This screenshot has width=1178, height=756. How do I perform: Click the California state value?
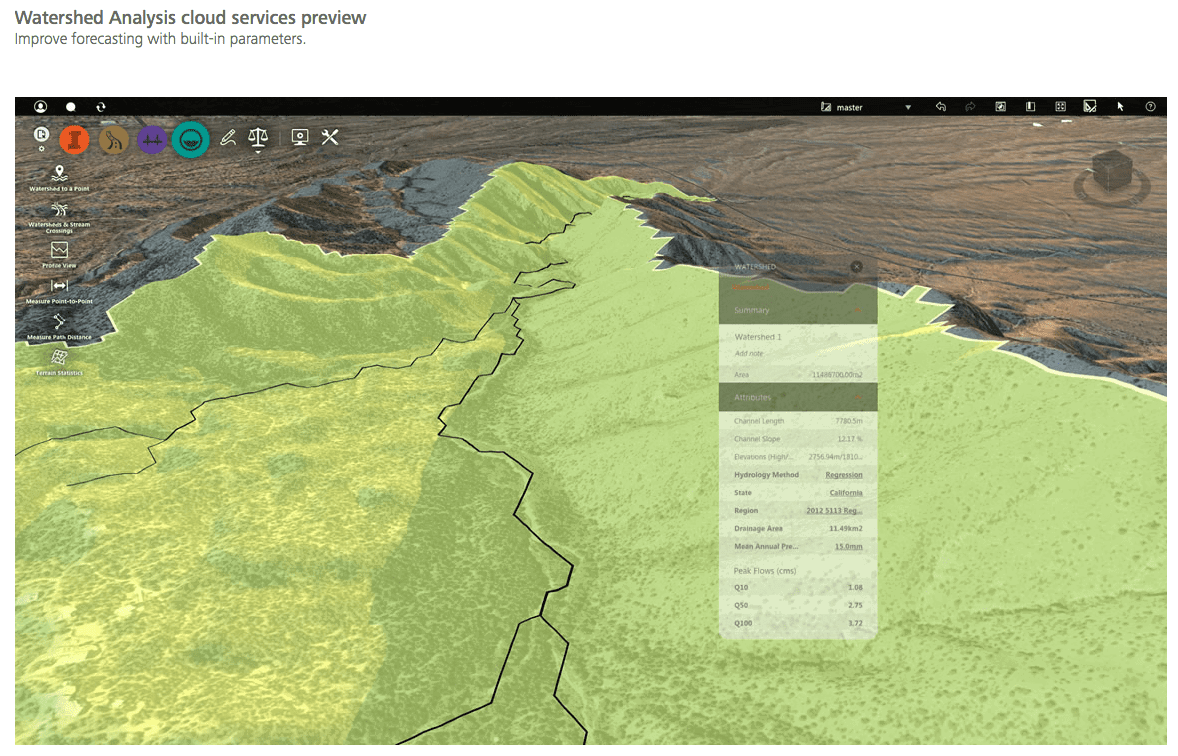pos(845,493)
